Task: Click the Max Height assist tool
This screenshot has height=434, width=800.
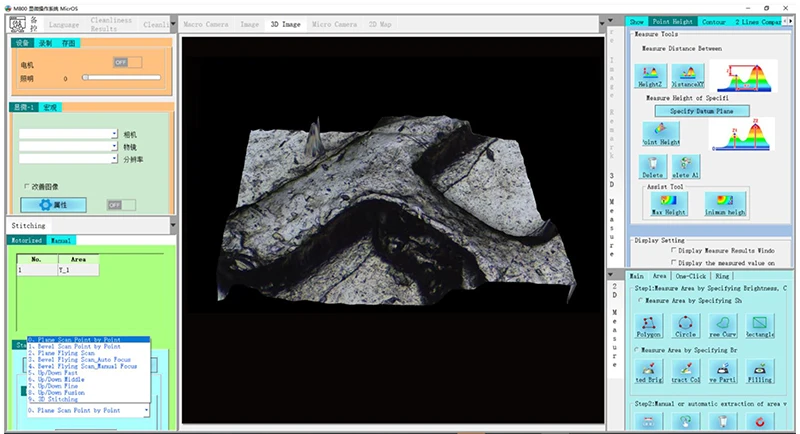Action: click(x=669, y=203)
